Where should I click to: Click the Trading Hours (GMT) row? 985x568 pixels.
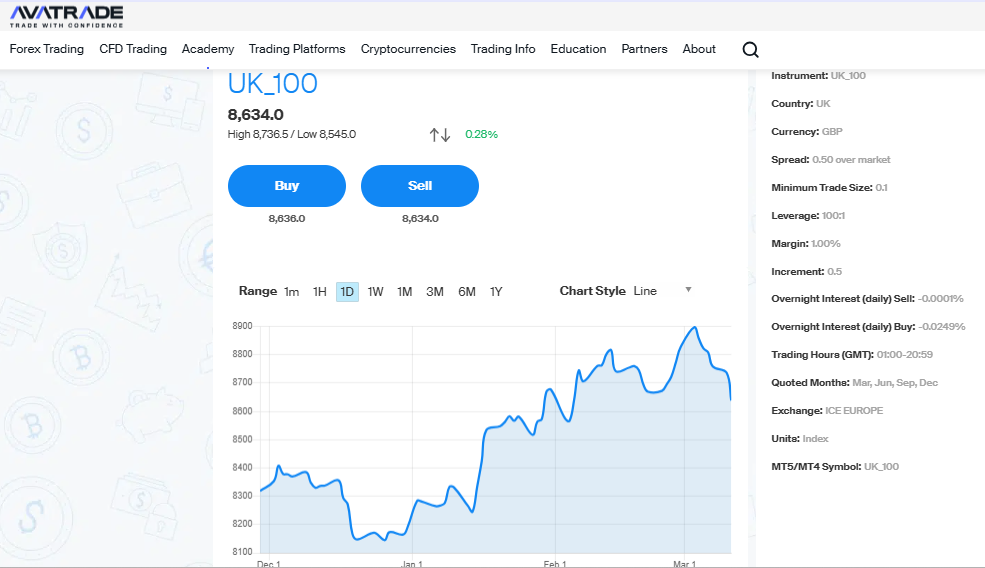pos(852,354)
